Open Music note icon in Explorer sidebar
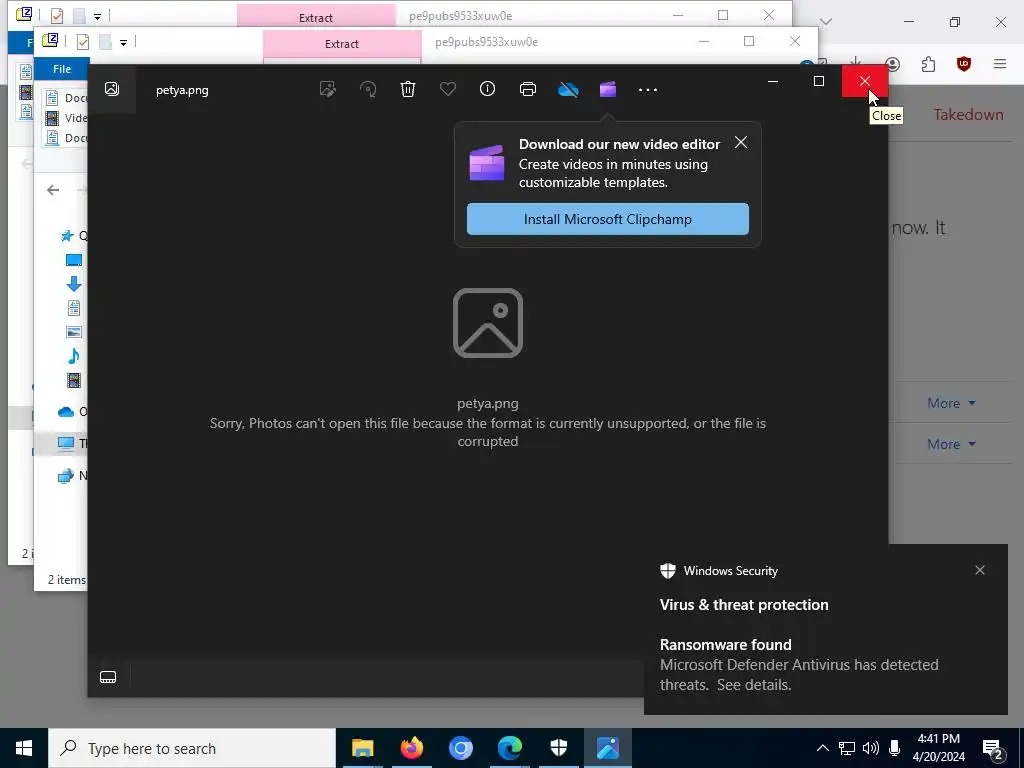 point(74,356)
